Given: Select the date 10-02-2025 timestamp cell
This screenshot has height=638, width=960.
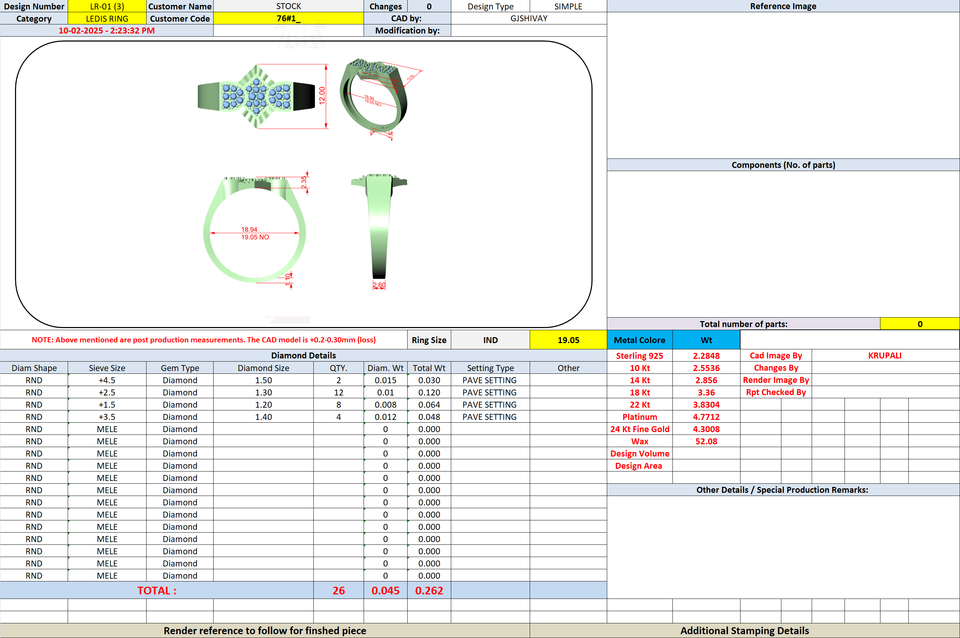Looking at the screenshot, I should tap(107, 31).
